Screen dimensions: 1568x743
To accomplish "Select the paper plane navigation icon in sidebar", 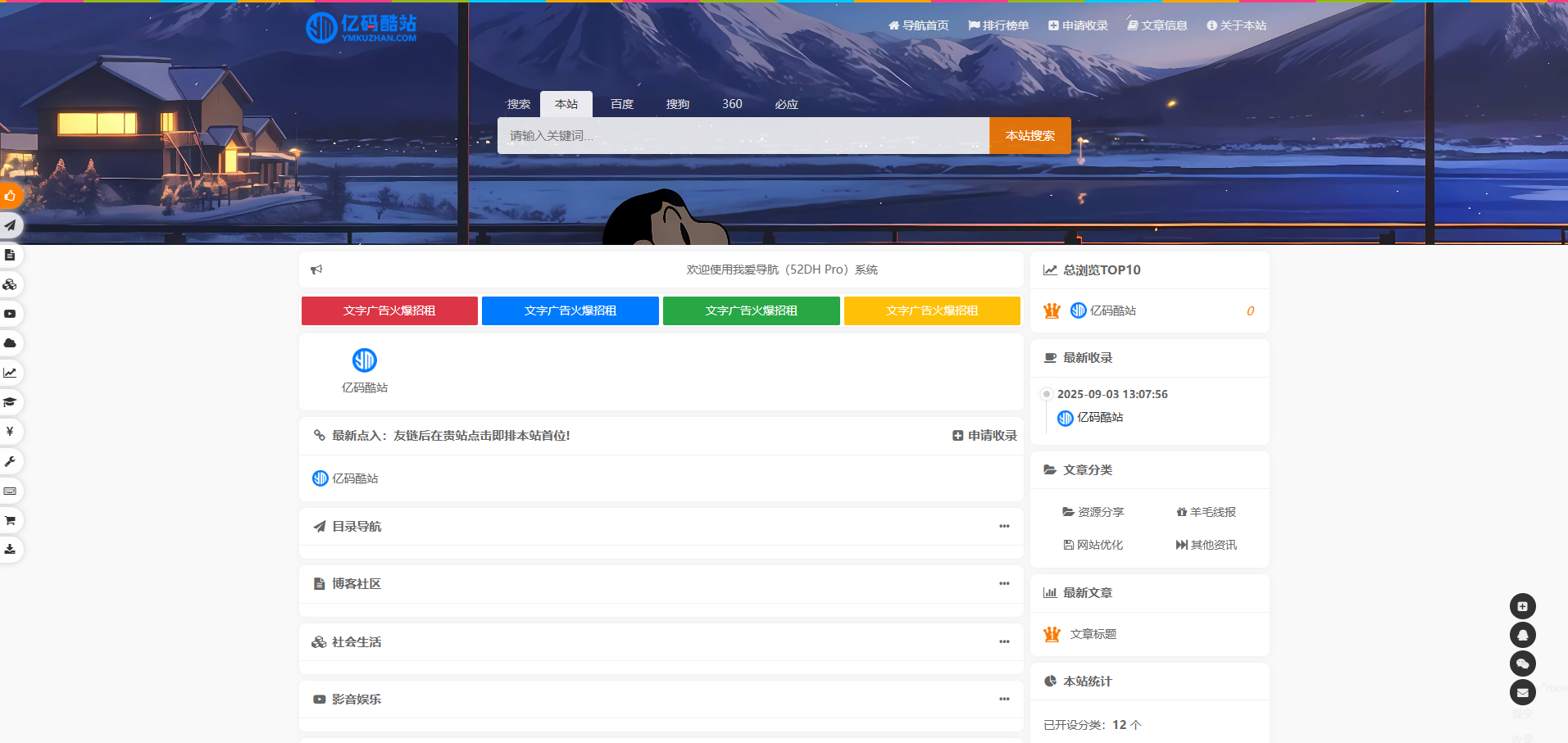I will coord(11,225).
